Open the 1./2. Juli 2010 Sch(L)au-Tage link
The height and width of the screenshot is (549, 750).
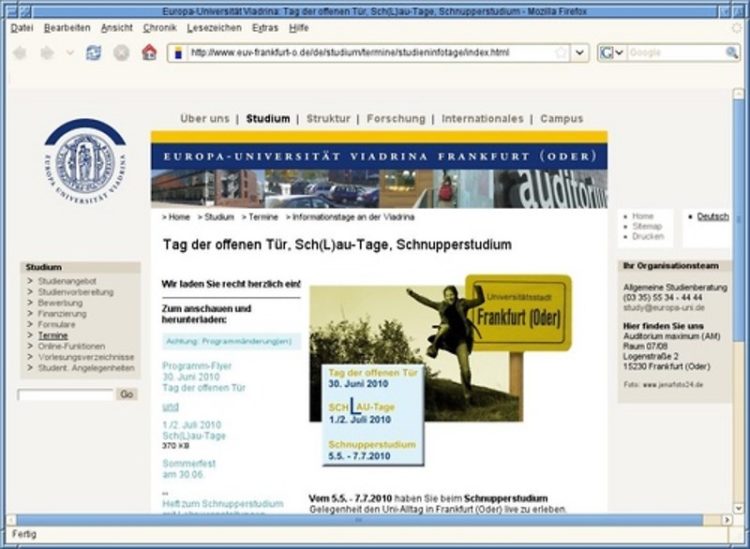tap(194, 430)
